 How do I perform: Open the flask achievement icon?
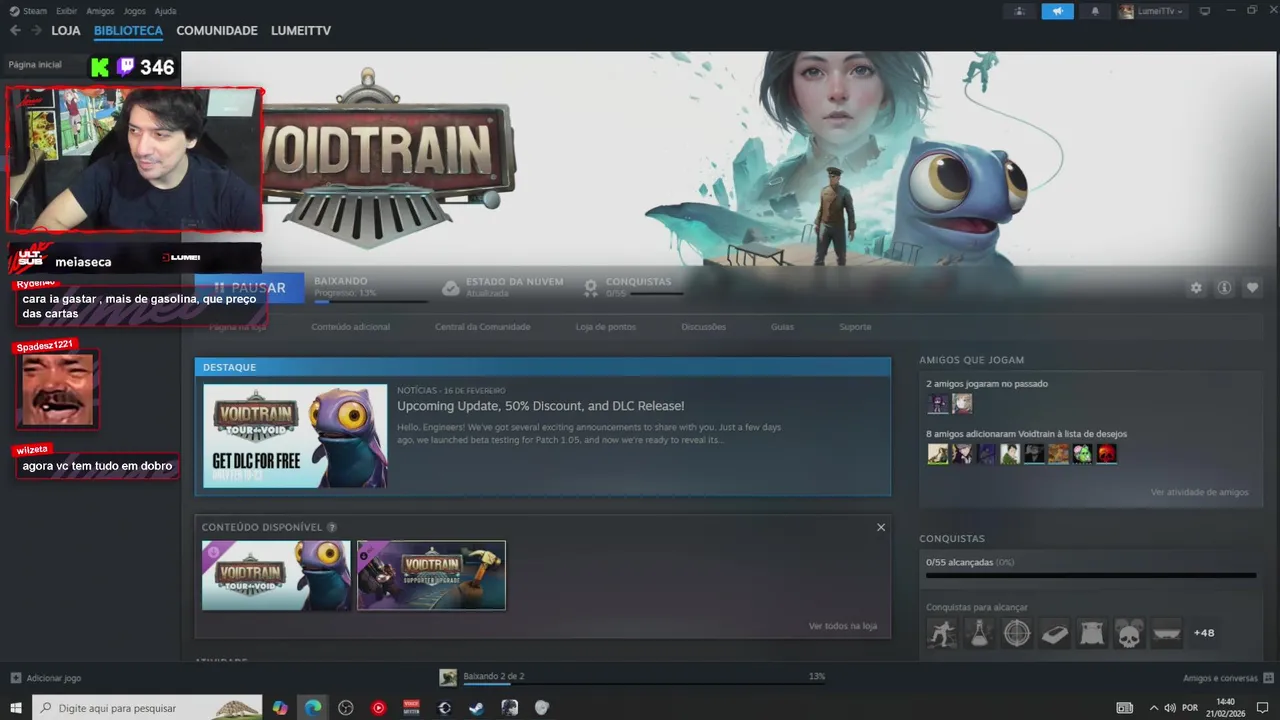(x=979, y=633)
